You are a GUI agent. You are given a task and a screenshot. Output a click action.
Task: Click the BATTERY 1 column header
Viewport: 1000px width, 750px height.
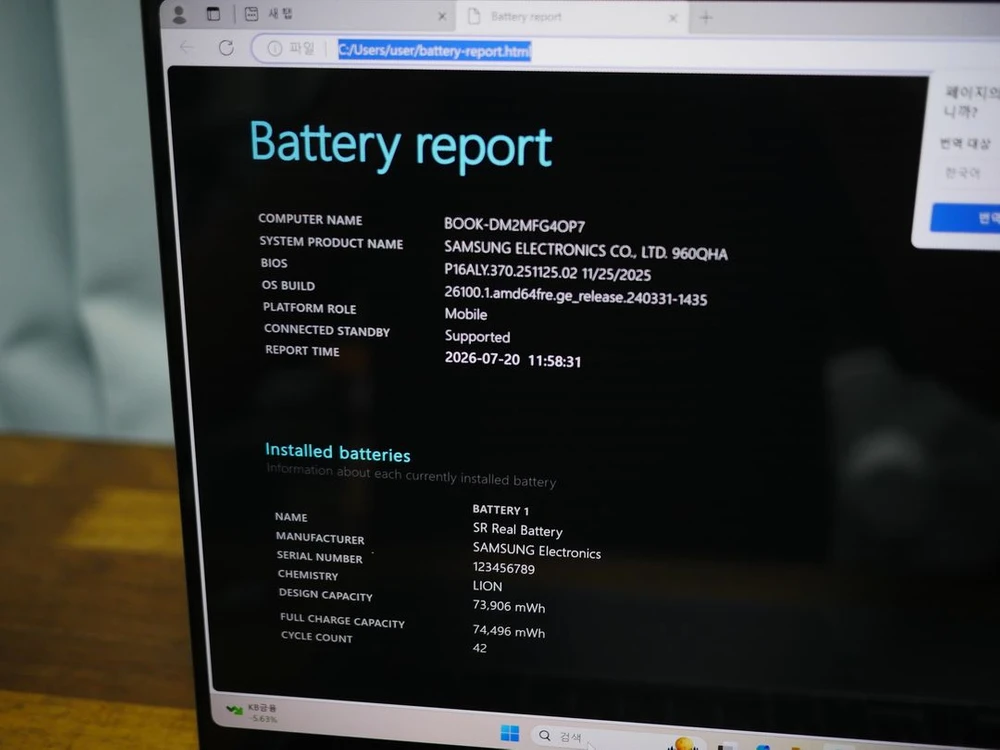click(501, 510)
